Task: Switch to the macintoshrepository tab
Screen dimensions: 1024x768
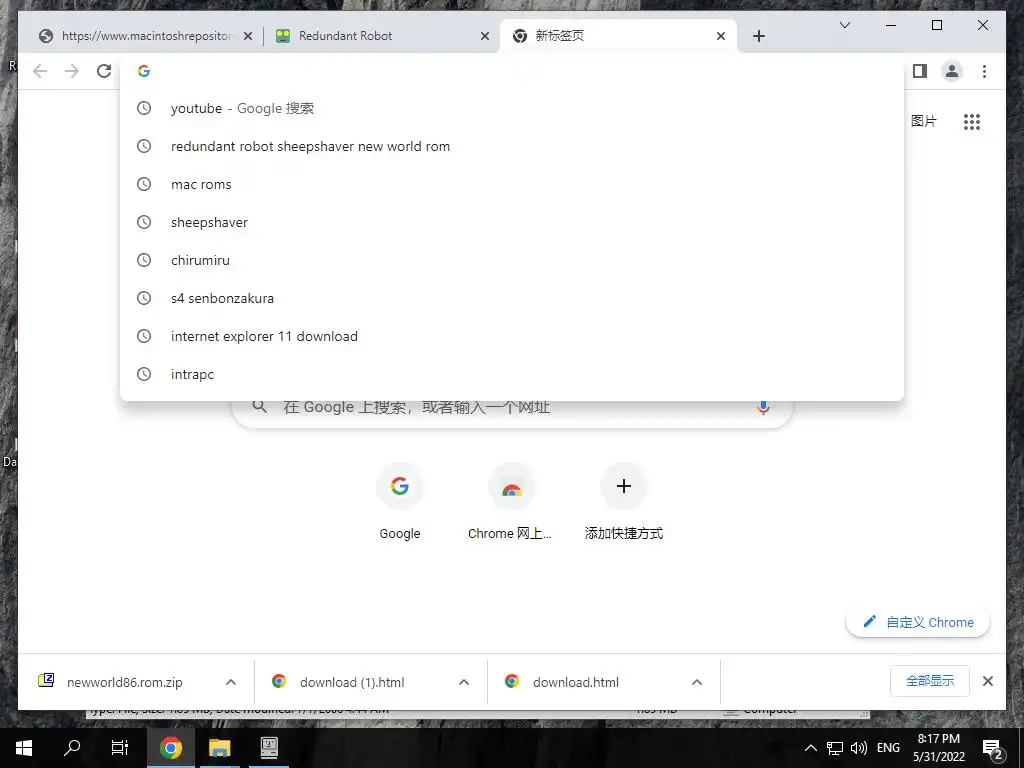Action: (x=146, y=36)
